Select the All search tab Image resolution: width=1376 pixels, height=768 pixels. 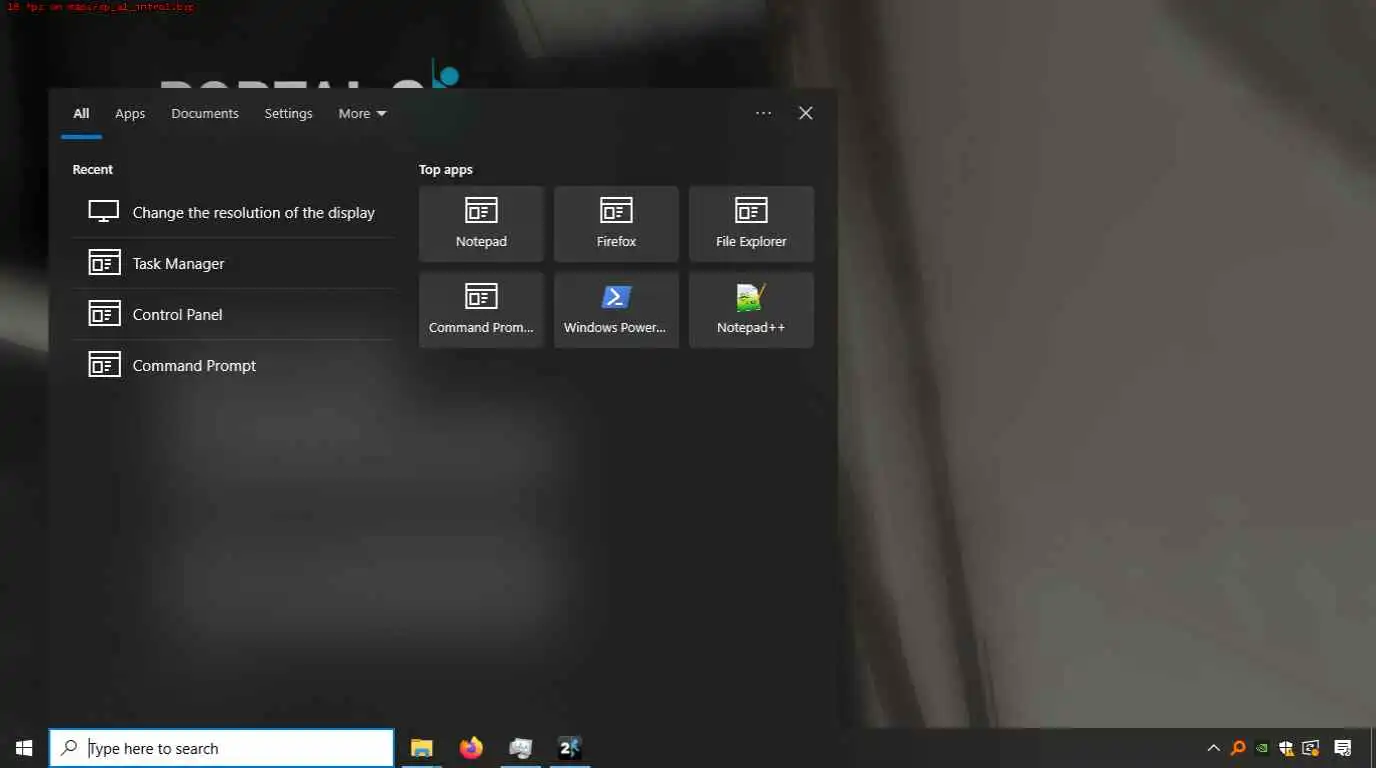click(x=81, y=113)
